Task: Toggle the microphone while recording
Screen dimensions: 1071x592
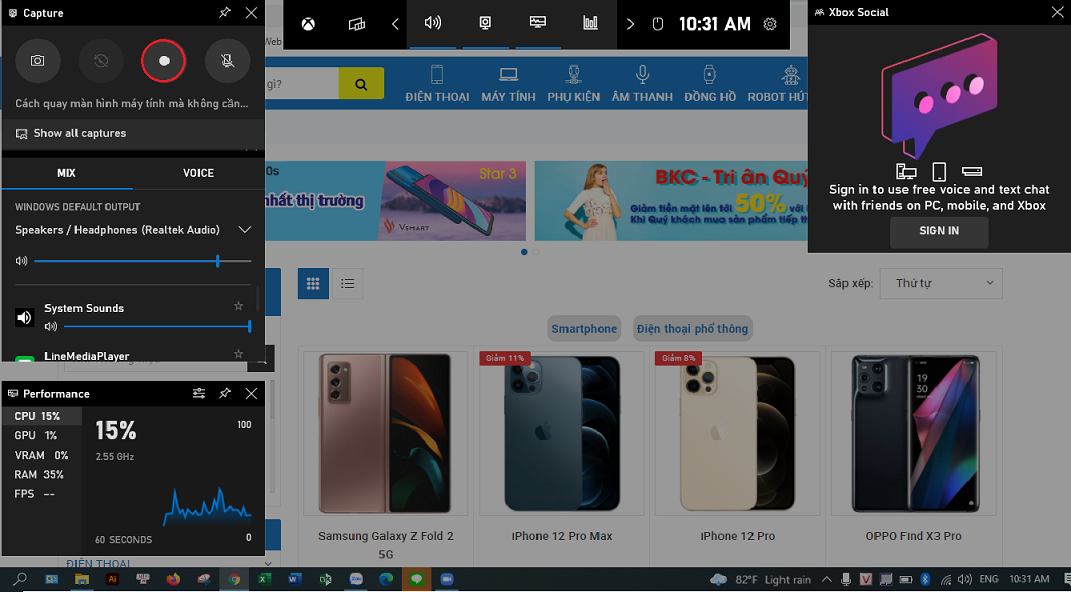Action: [227, 61]
